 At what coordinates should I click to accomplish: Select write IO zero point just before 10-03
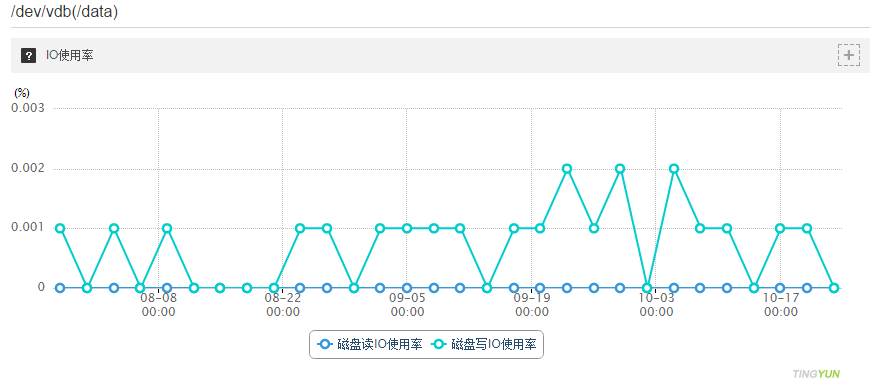647,288
